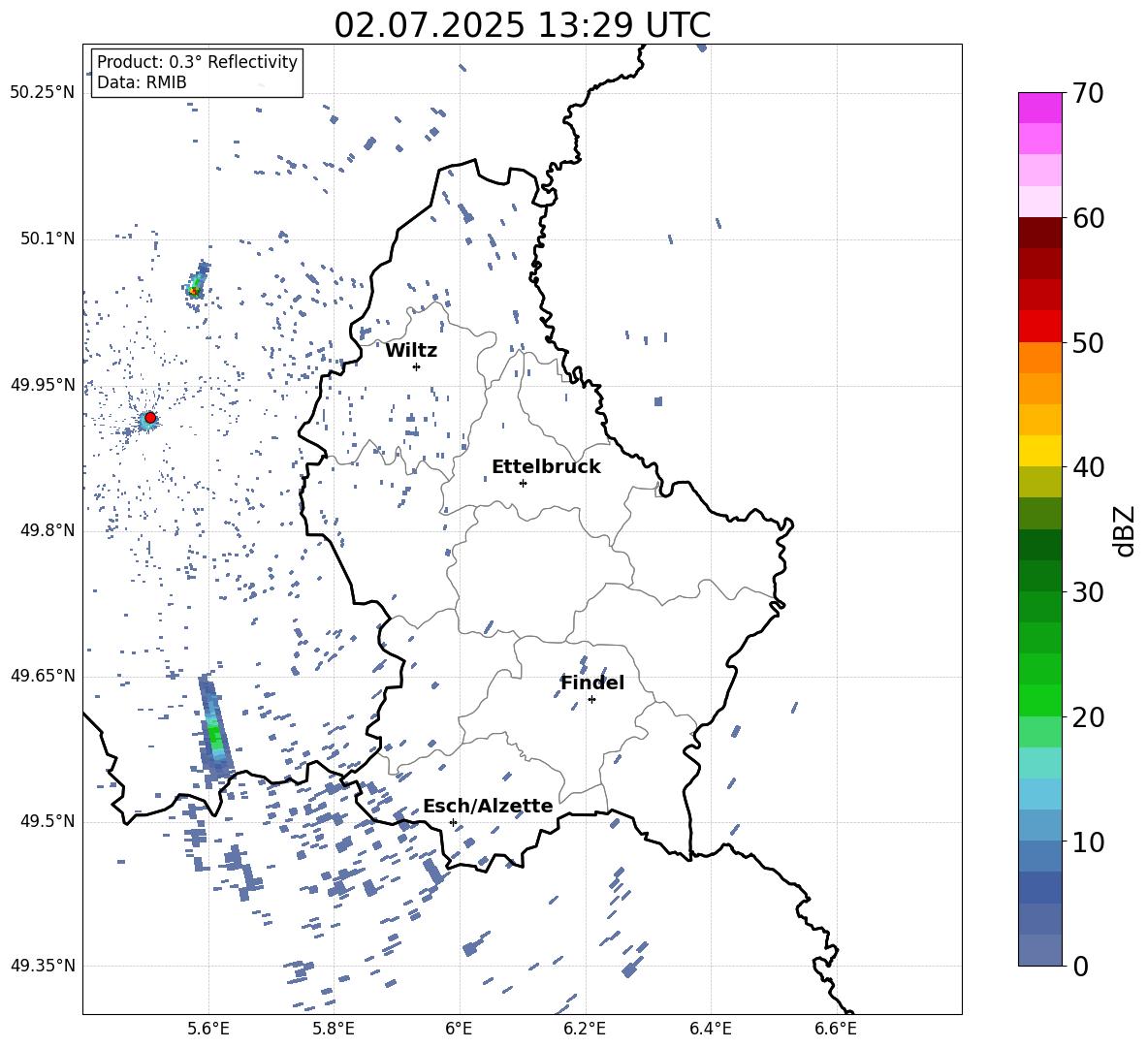Click the colorbar tick label 50
Image resolution: width=1148 pixels, height=1048 pixels.
click(1089, 342)
